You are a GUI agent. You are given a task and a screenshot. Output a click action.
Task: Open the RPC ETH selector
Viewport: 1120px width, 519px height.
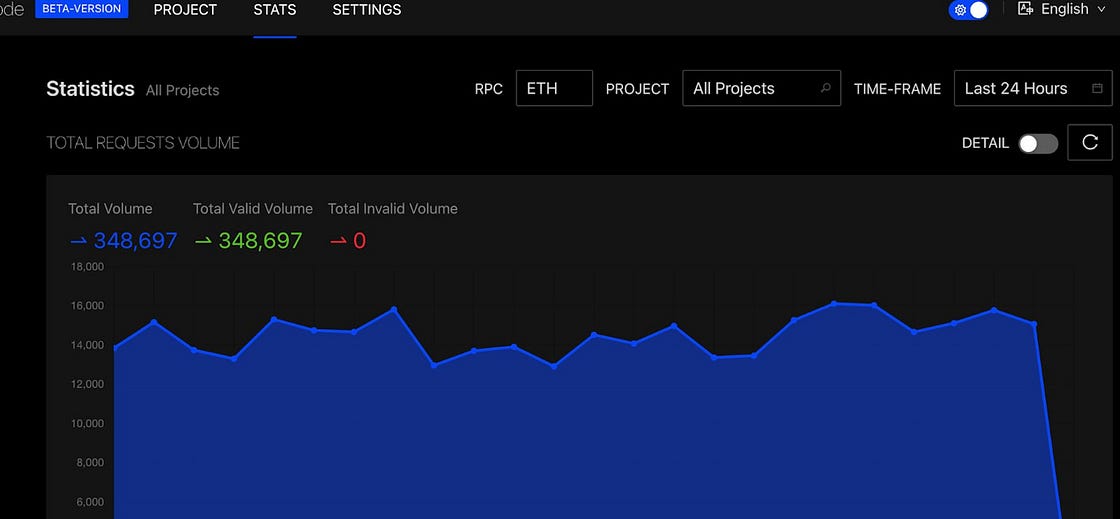pos(554,89)
